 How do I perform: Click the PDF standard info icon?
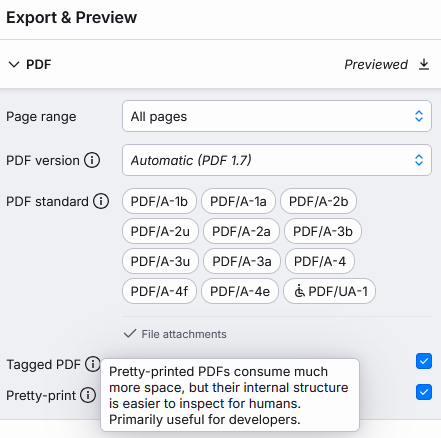point(101,201)
